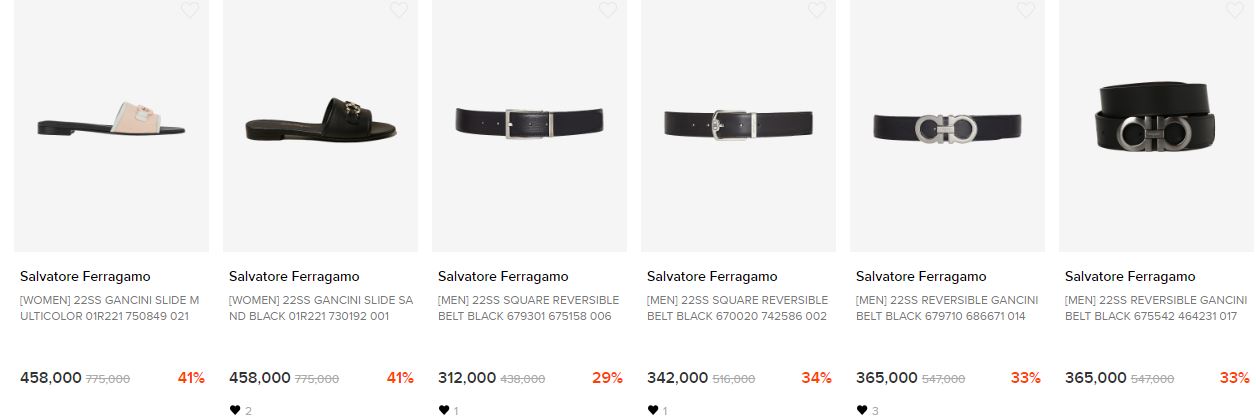The image size is (1256, 419).
Task: Add multicolor Gancini slide to wishlist heart
Action: click(x=189, y=10)
